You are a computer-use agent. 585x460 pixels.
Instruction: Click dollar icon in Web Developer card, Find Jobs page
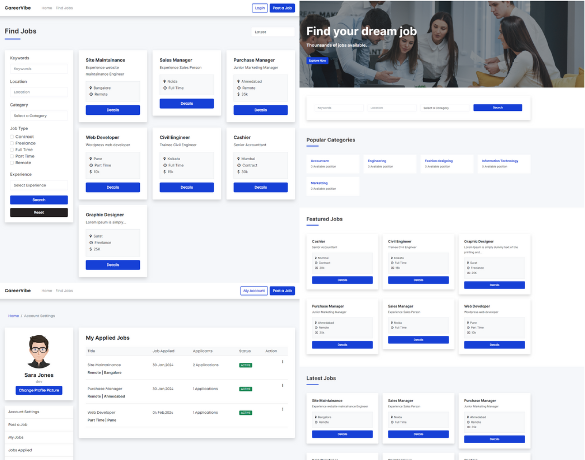tap(91, 172)
